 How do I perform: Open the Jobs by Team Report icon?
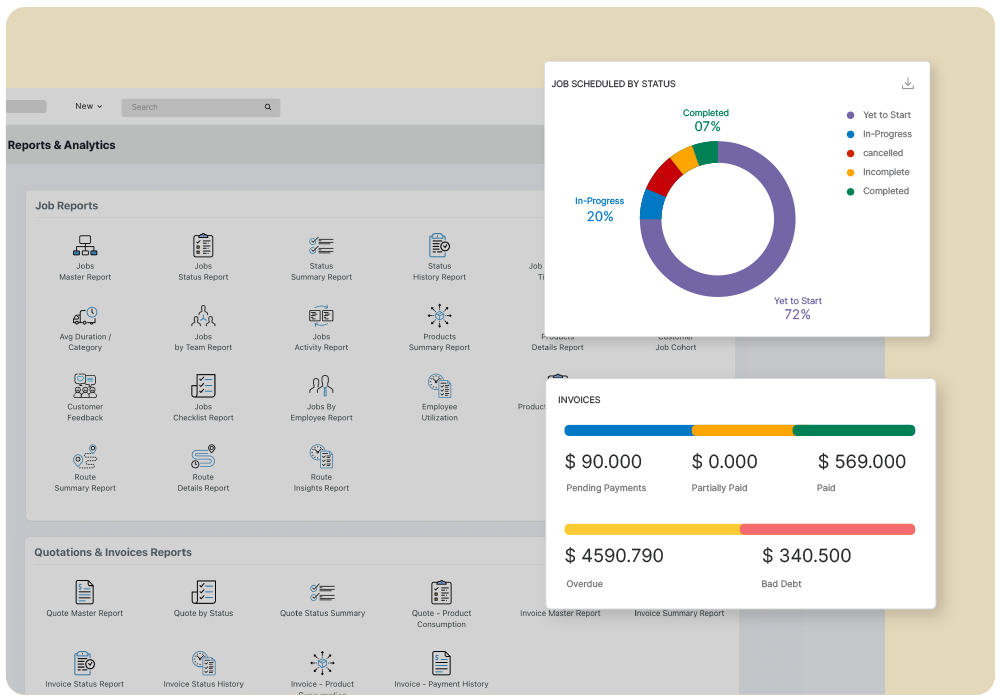point(203,317)
